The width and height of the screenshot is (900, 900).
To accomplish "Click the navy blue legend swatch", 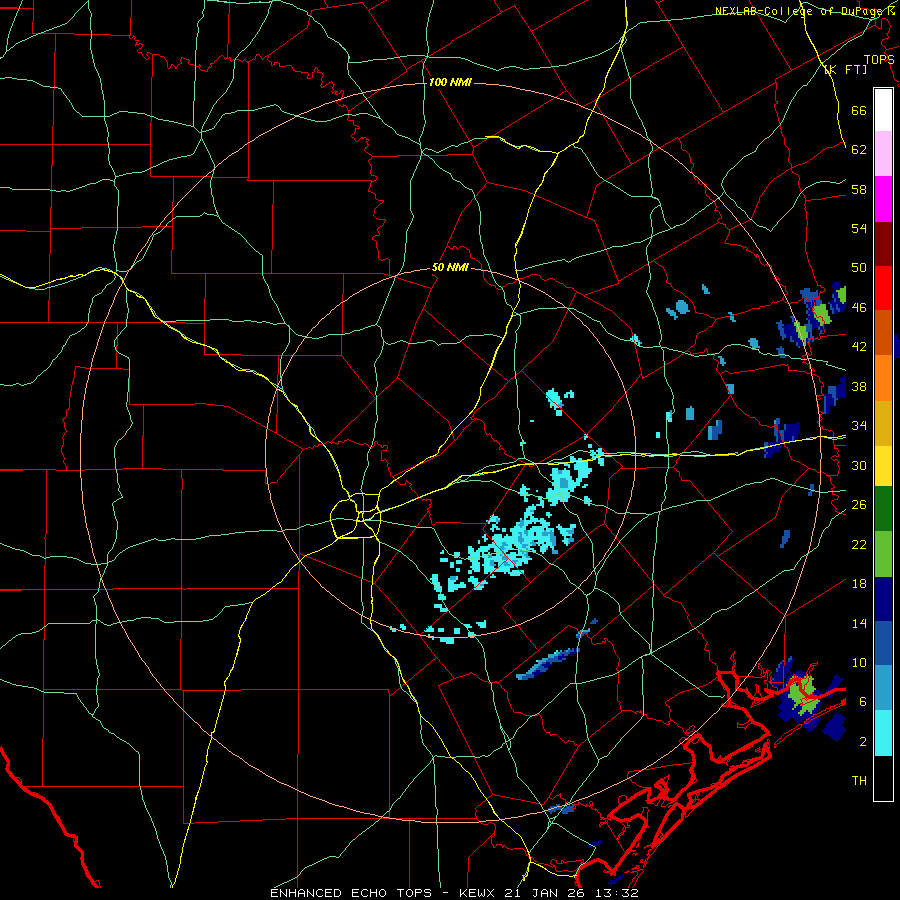I will 883,599.
